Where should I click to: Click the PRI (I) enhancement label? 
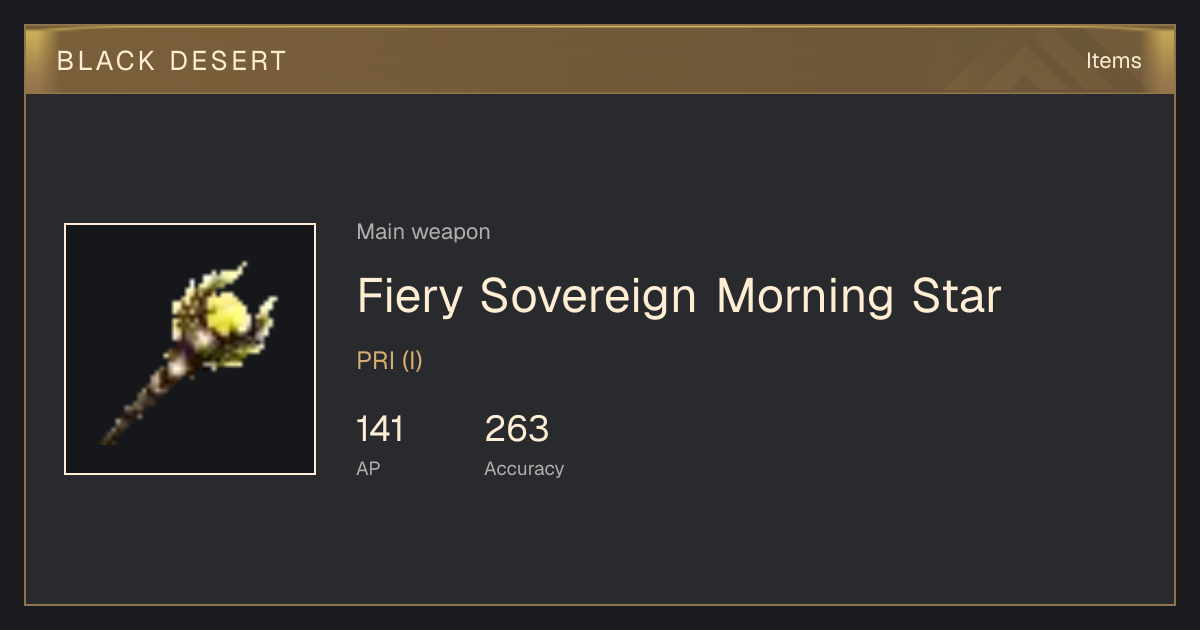[x=390, y=361]
